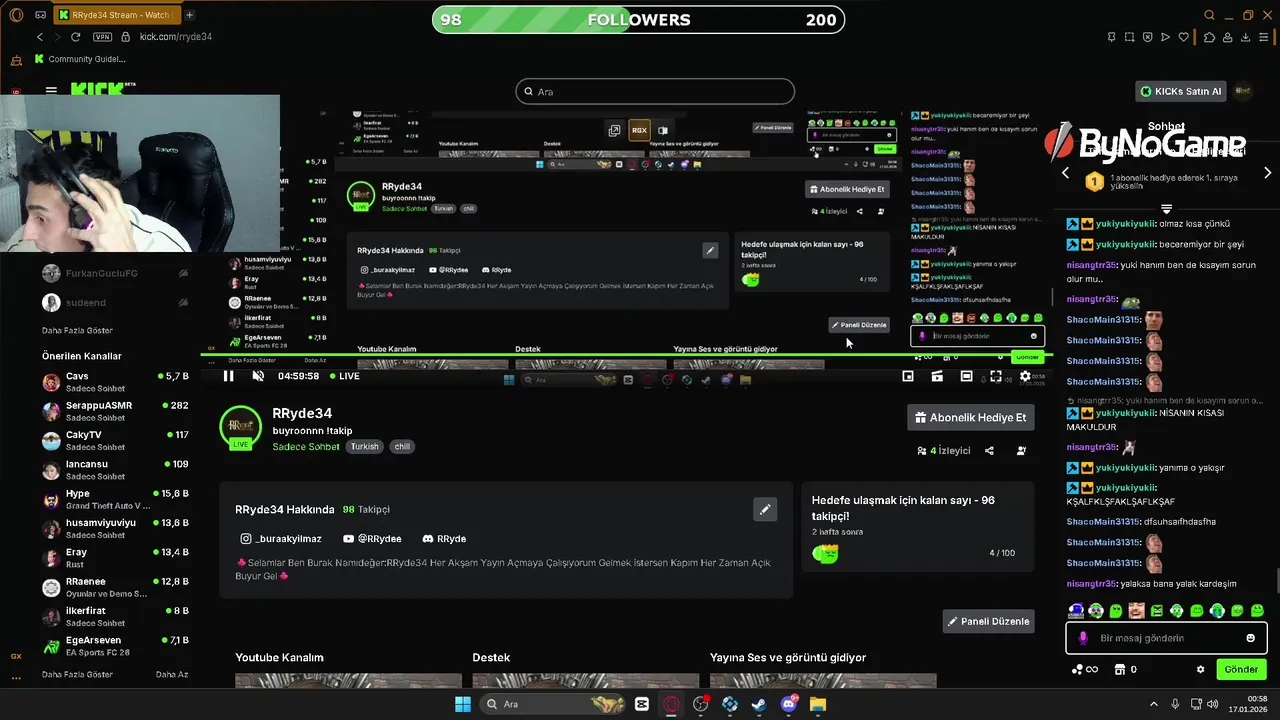Open the RRaenee recommended channel
Viewport: 1280px width, 720px height.
(115, 587)
